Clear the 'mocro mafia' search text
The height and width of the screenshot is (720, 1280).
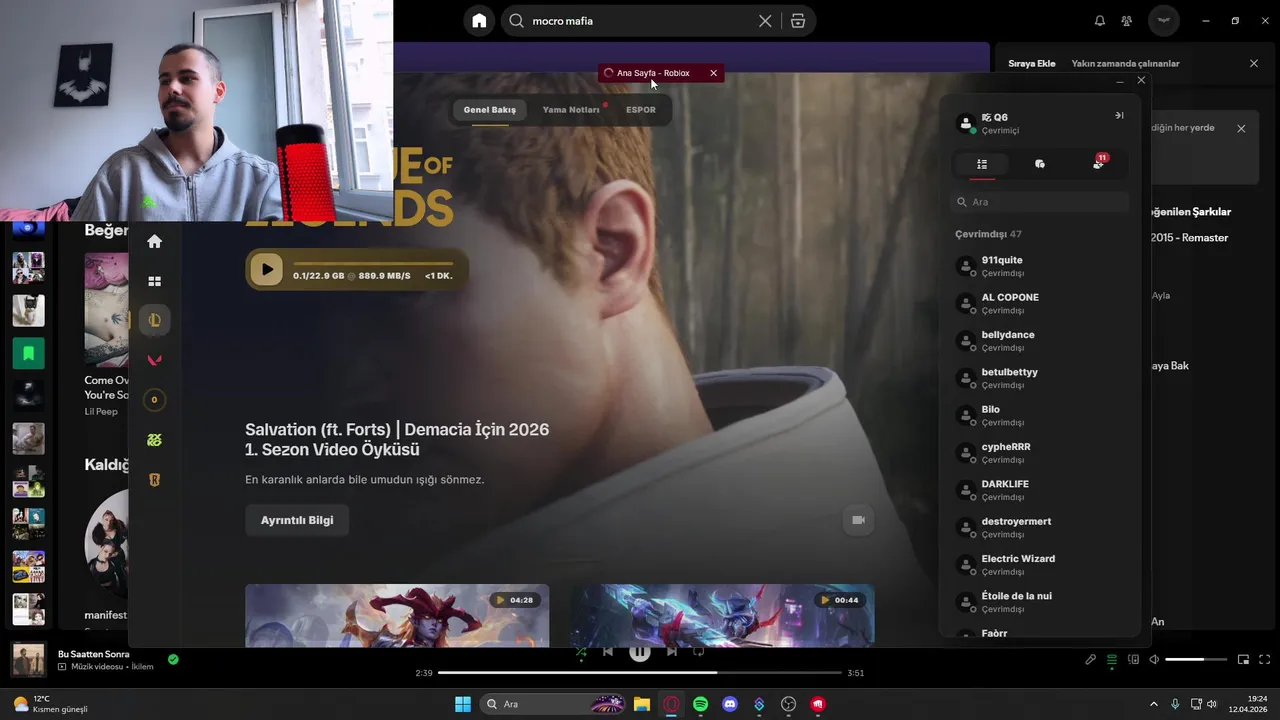[x=765, y=21]
